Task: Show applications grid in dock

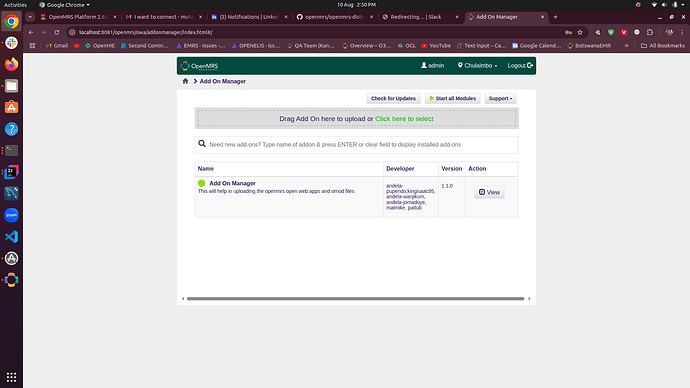Action: tap(11, 377)
